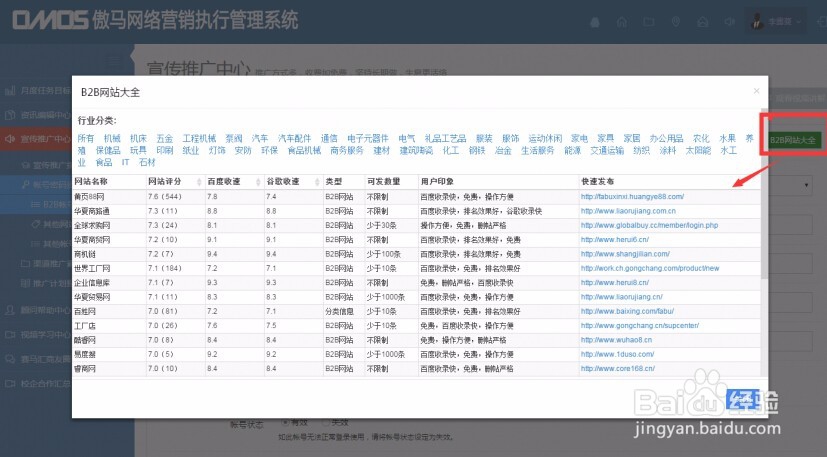
Task: Open the user avatar account menu
Action: point(777,22)
